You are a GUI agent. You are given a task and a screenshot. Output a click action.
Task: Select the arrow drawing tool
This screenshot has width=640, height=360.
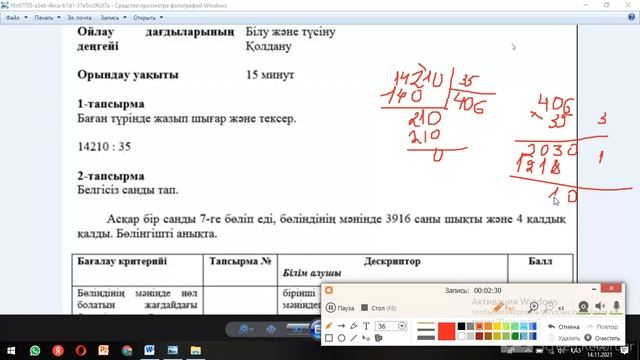click(341, 326)
